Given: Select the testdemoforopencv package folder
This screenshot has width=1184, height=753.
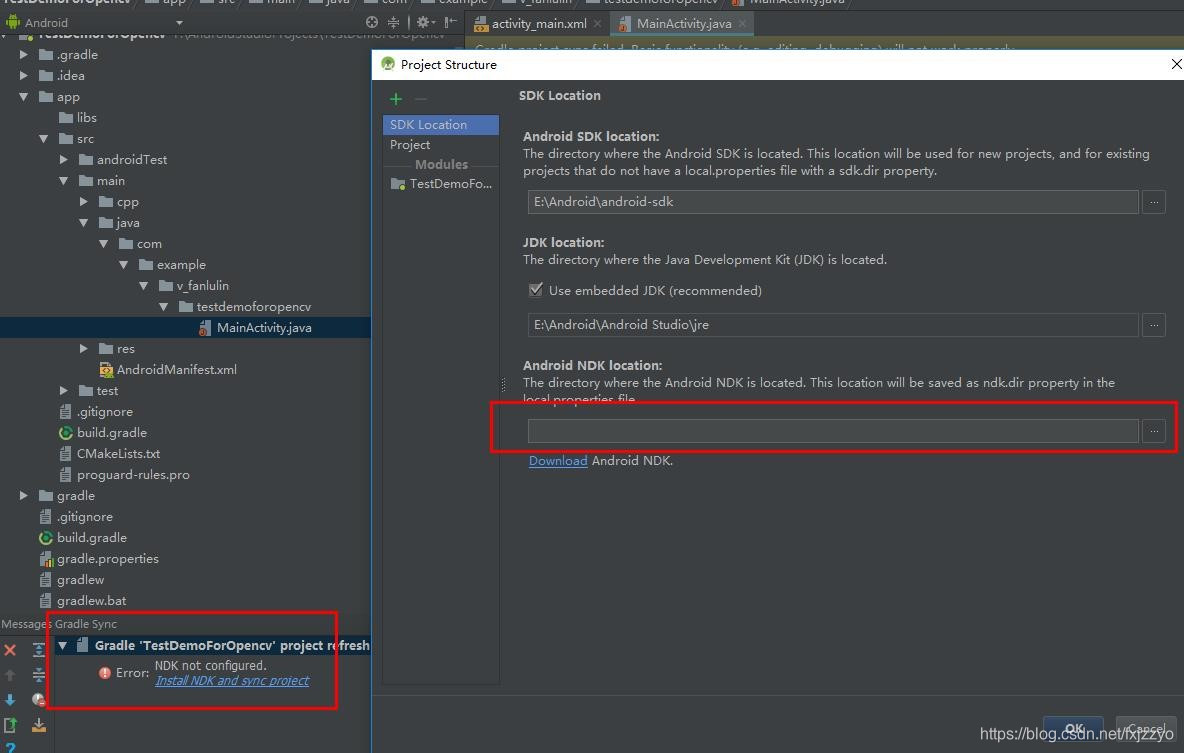Looking at the screenshot, I should click(254, 307).
